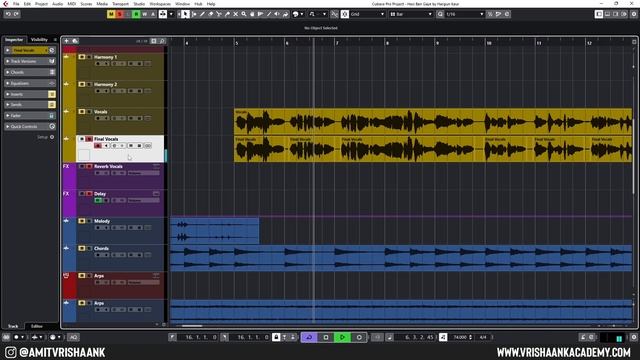Click the Add Track plus button

click(67, 41)
